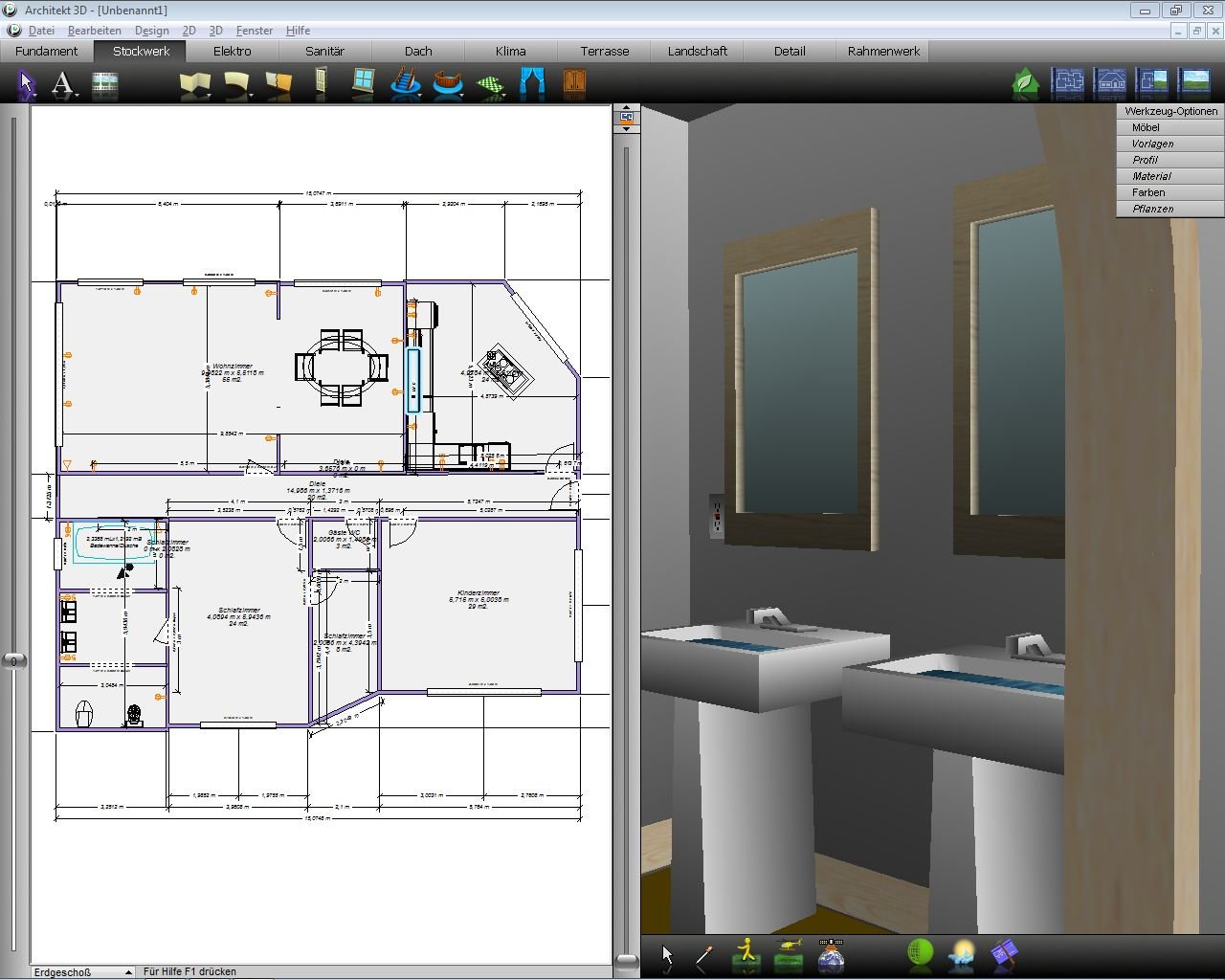Open the Bearbeiten menu
Screen dimensions: 1225x980
pyautogui.click(x=95, y=31)
